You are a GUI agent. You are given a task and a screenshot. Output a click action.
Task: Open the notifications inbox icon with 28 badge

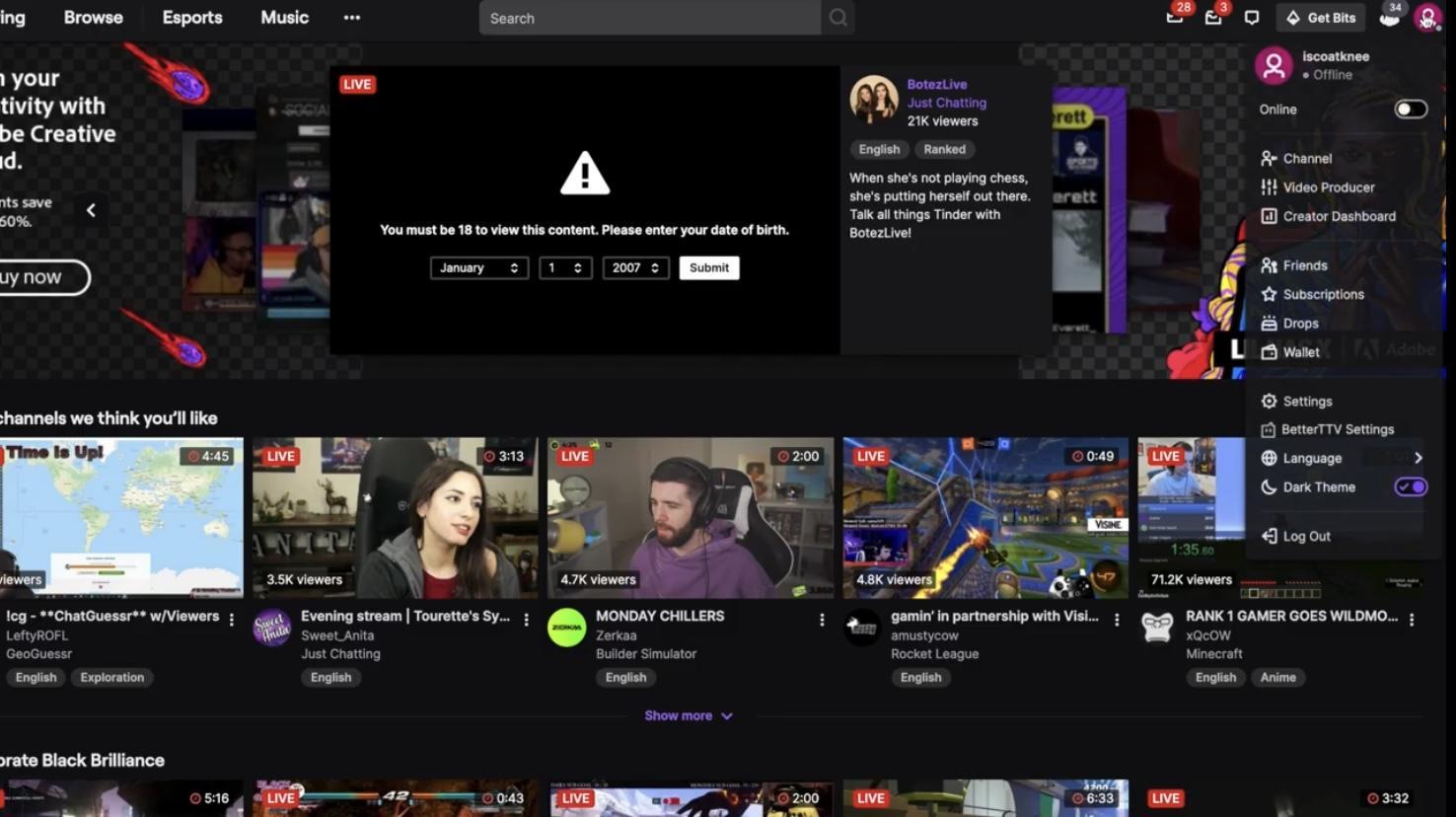tap(1175, 18)
